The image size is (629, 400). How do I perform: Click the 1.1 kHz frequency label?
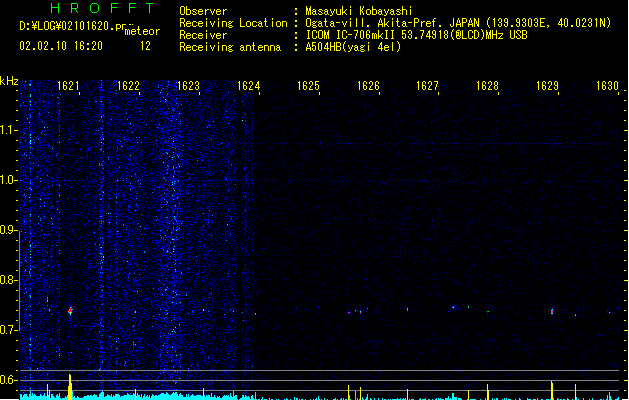point(8,130)
